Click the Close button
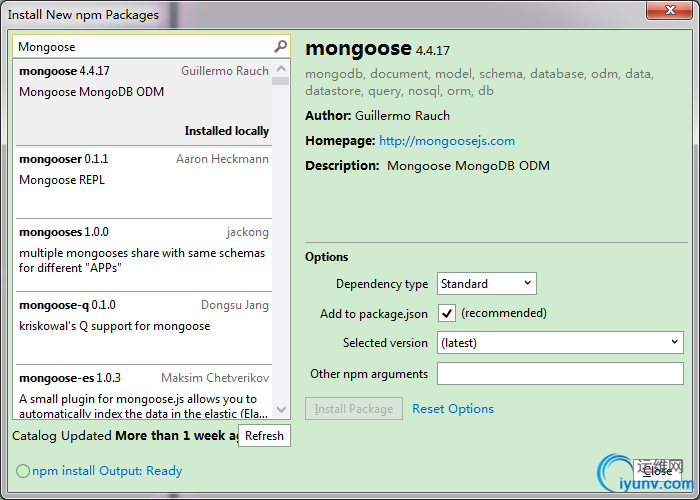700x500 pixels. click(657, 471)
